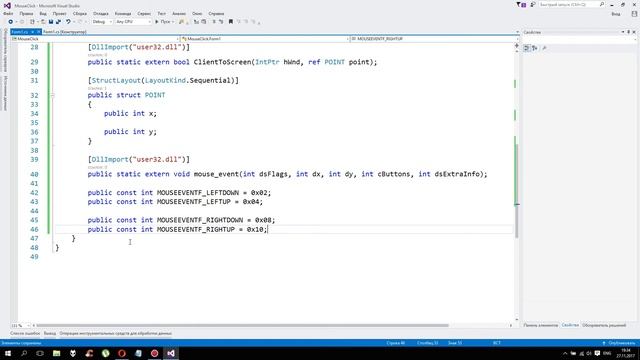Open the Отладка menu

point(100,13)
